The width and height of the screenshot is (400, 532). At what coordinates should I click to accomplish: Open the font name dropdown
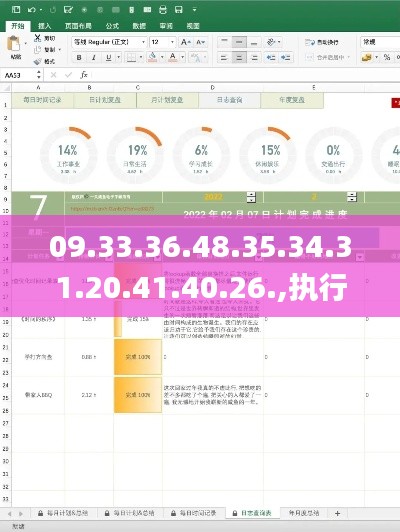coord(144,42)
